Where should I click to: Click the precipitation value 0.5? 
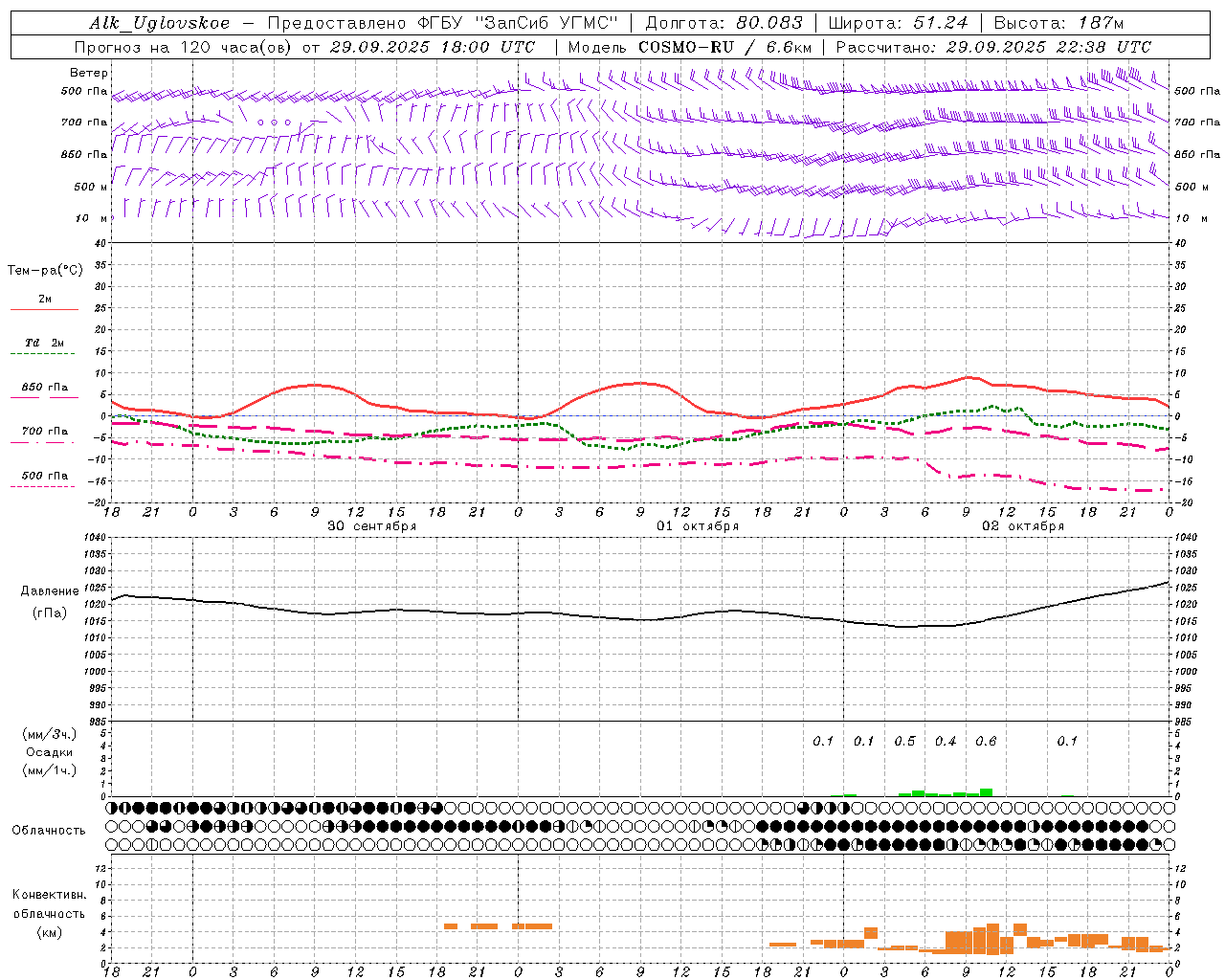904,741
